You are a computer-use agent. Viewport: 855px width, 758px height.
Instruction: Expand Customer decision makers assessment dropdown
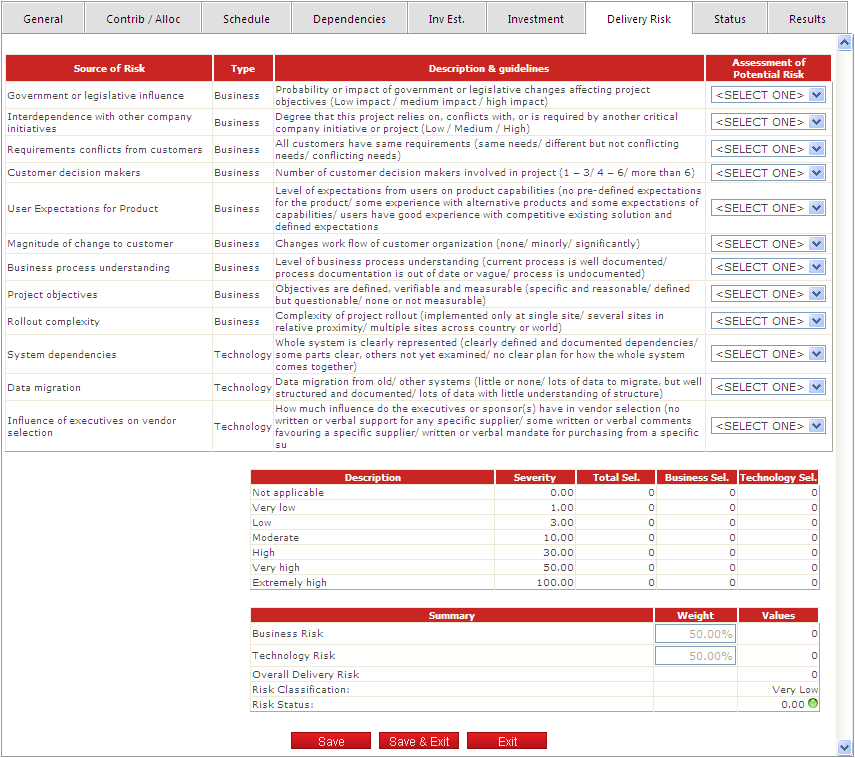pos(767,173)
